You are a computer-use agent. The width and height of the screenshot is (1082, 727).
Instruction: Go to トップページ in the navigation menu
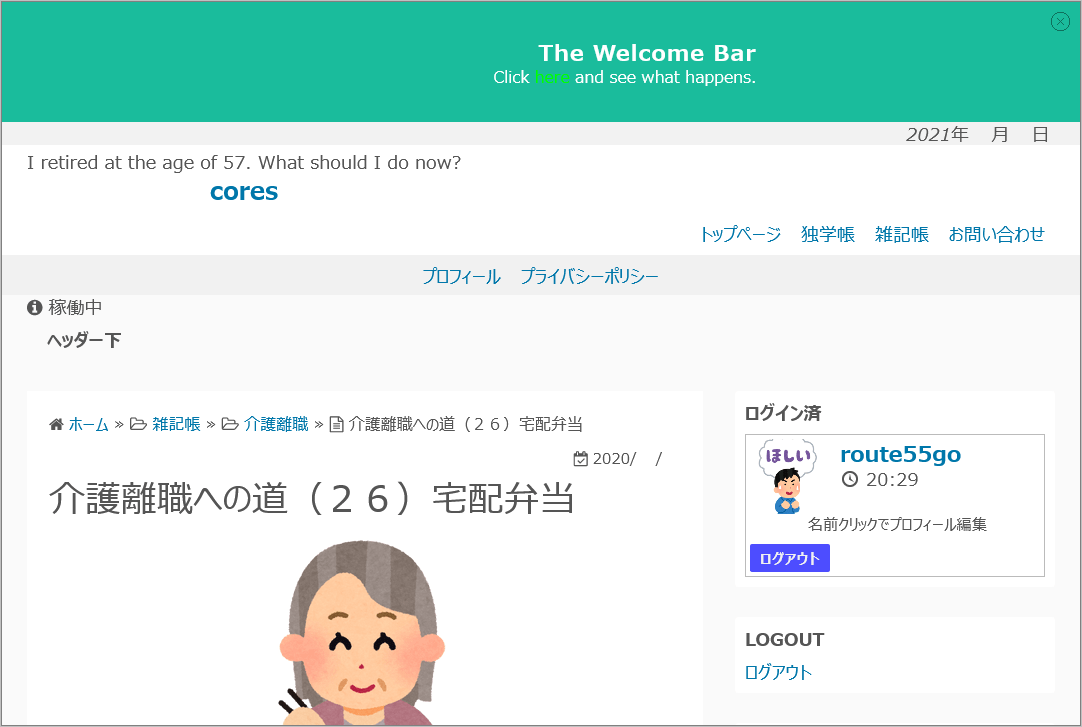[x=740, y=235]
